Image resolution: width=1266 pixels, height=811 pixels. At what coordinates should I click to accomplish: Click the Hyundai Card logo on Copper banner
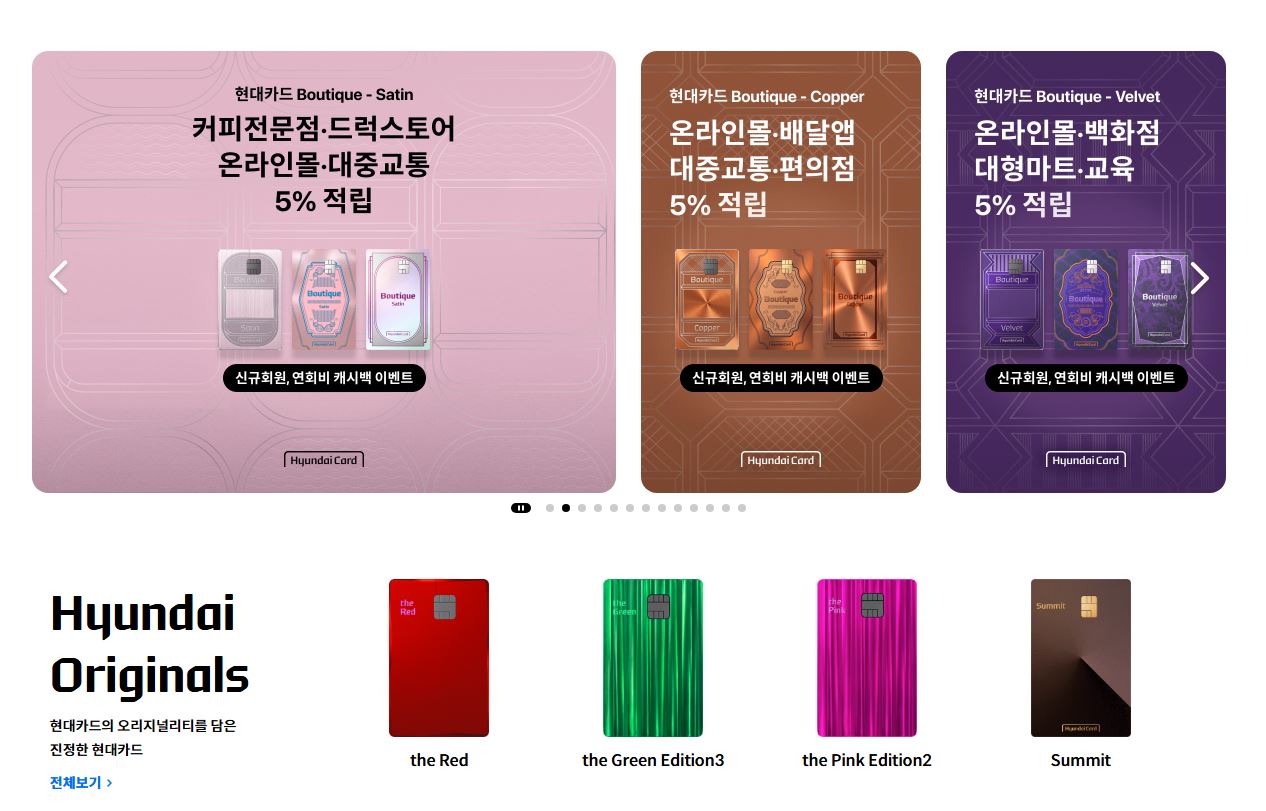[x=781, y=460]
